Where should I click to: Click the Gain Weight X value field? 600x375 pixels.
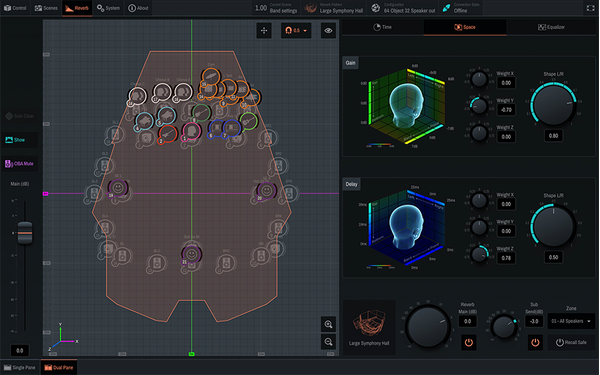[x=506, y=83]
